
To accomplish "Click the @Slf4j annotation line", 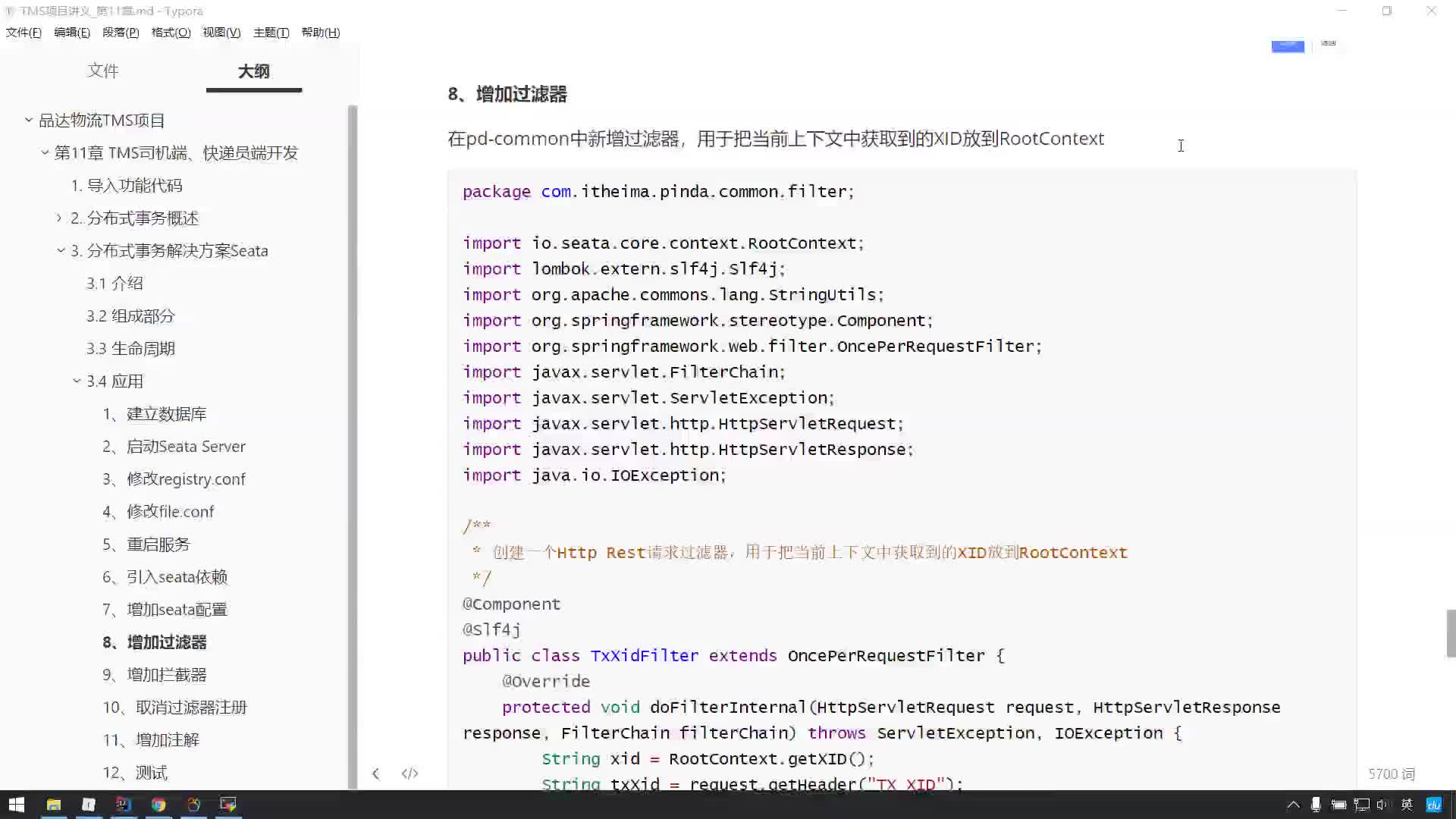I will (491, 629).
